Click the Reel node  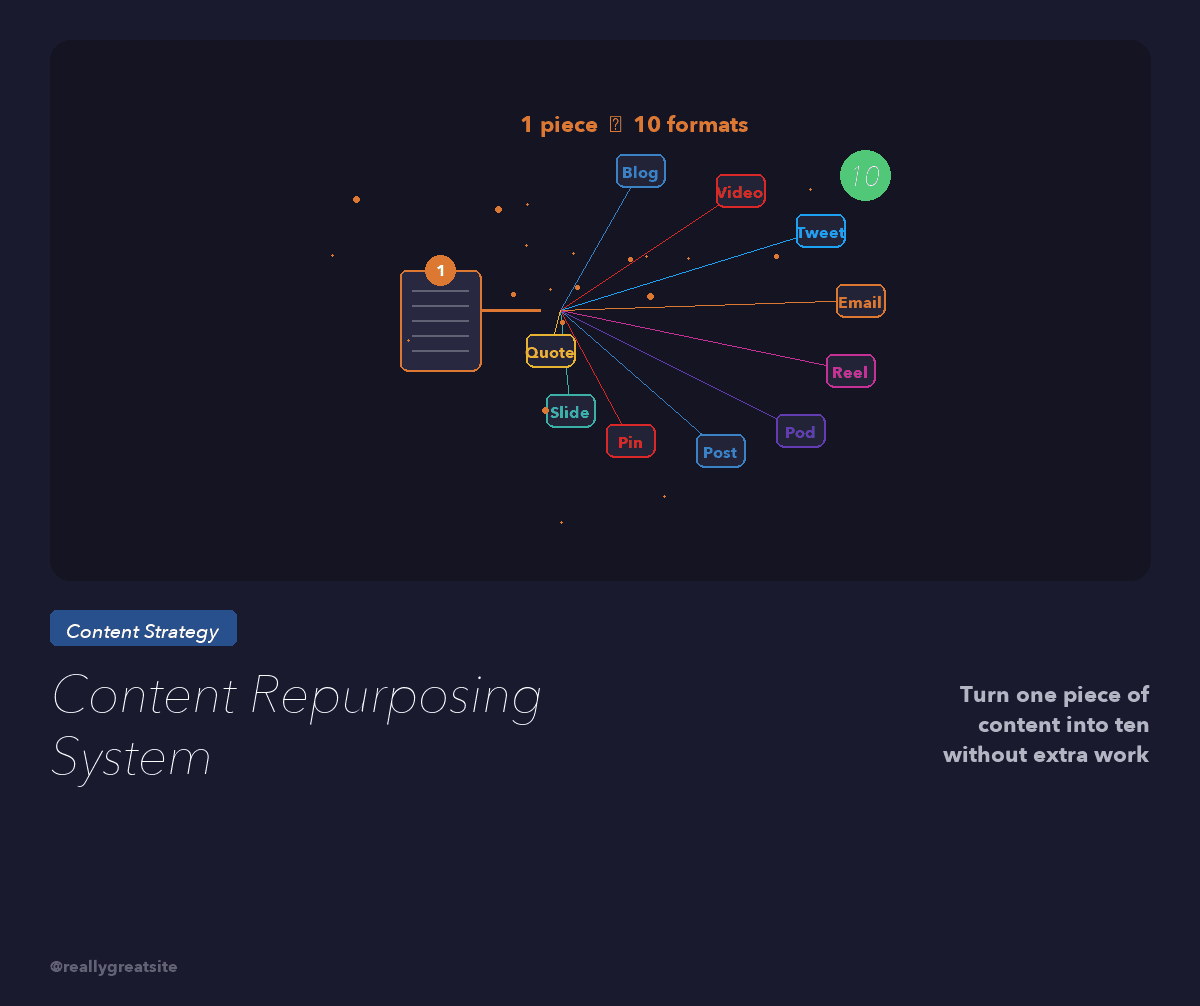tap(851, 371)
